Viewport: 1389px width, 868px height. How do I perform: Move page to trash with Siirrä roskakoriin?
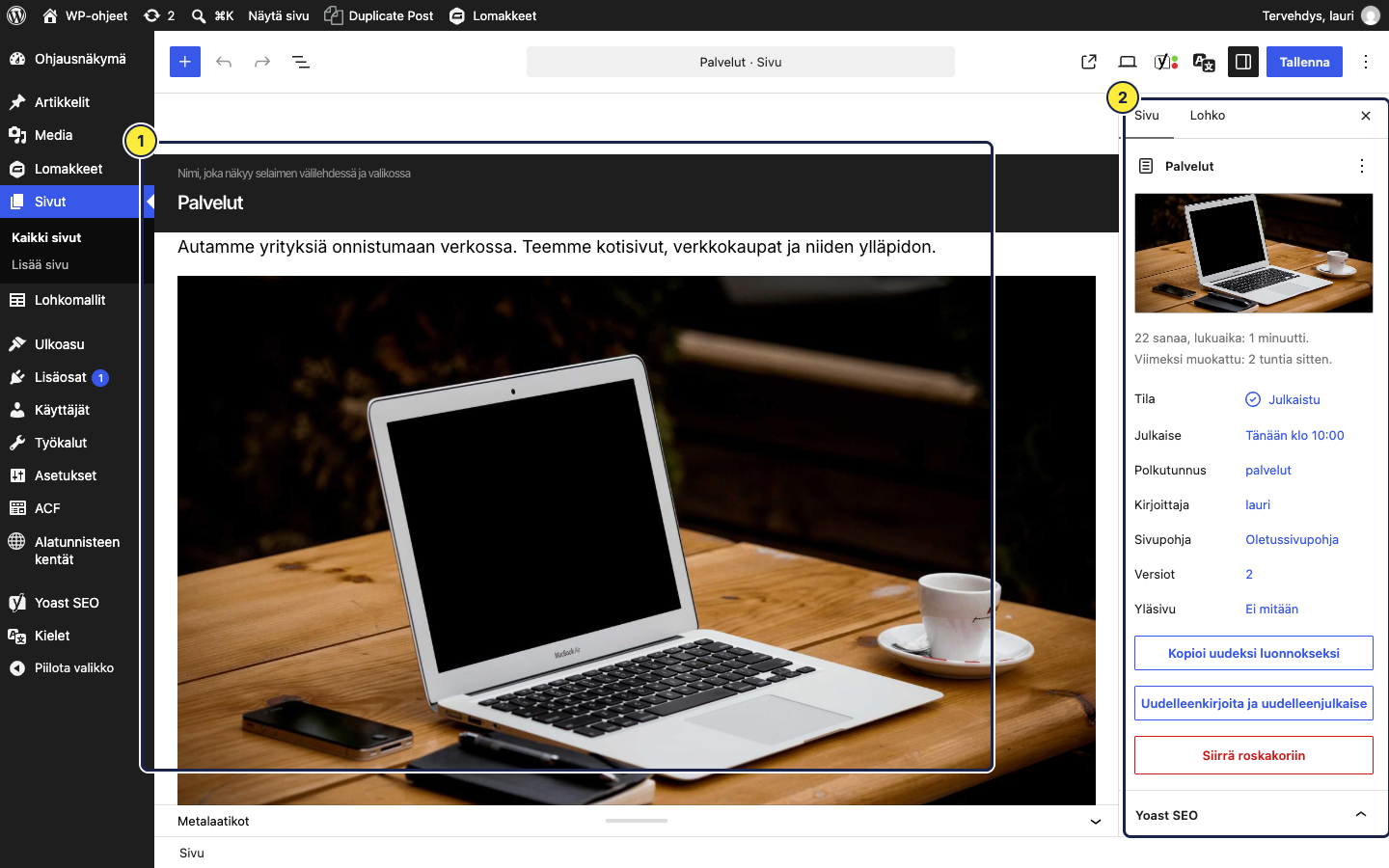(1254, 755)
